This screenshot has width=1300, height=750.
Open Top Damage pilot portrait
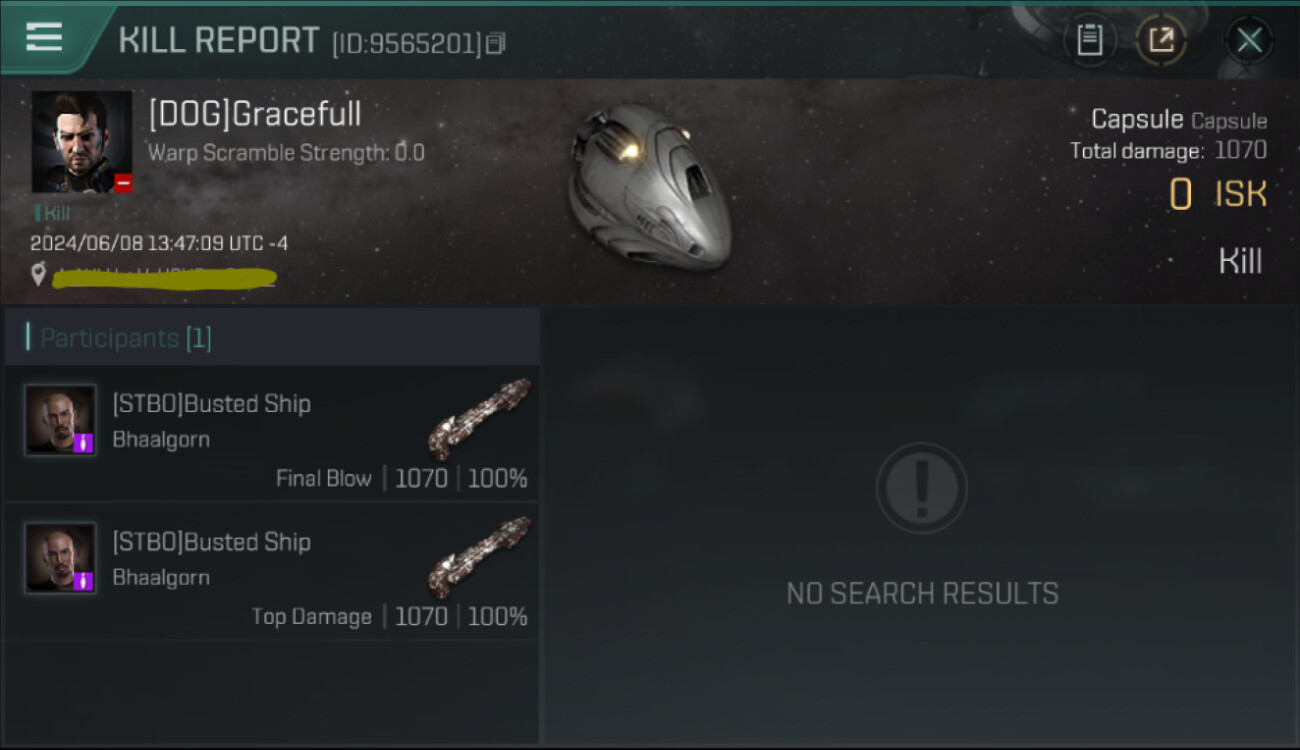61,558
